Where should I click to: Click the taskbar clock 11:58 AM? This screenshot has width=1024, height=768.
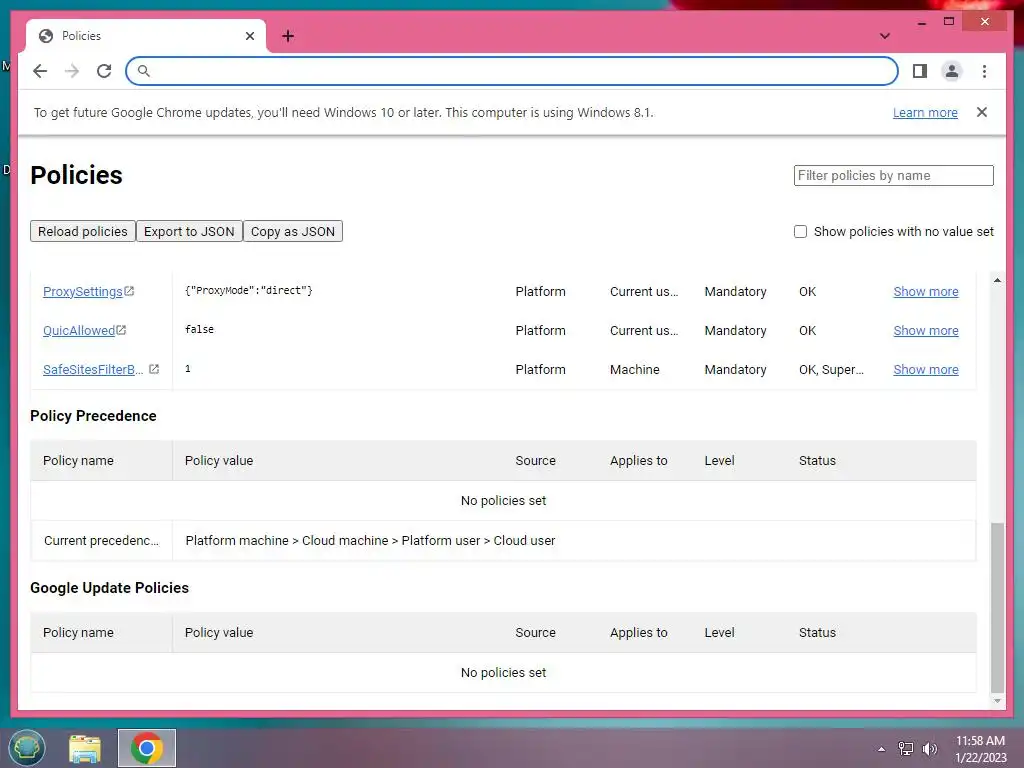click(x=980, y=741)
